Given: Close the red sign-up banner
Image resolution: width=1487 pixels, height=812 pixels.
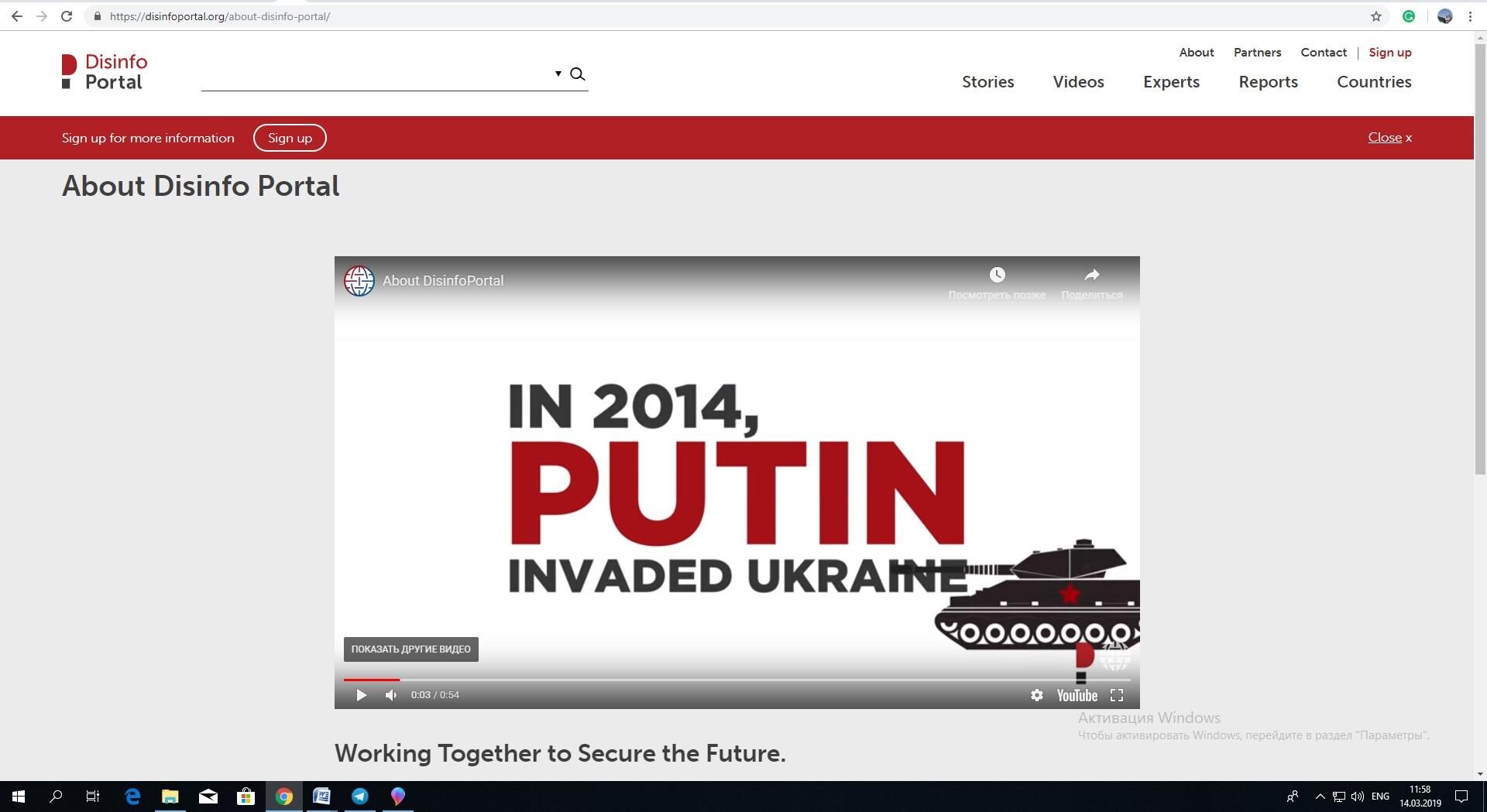Looking at the screenshot, I should [1389, 138].
